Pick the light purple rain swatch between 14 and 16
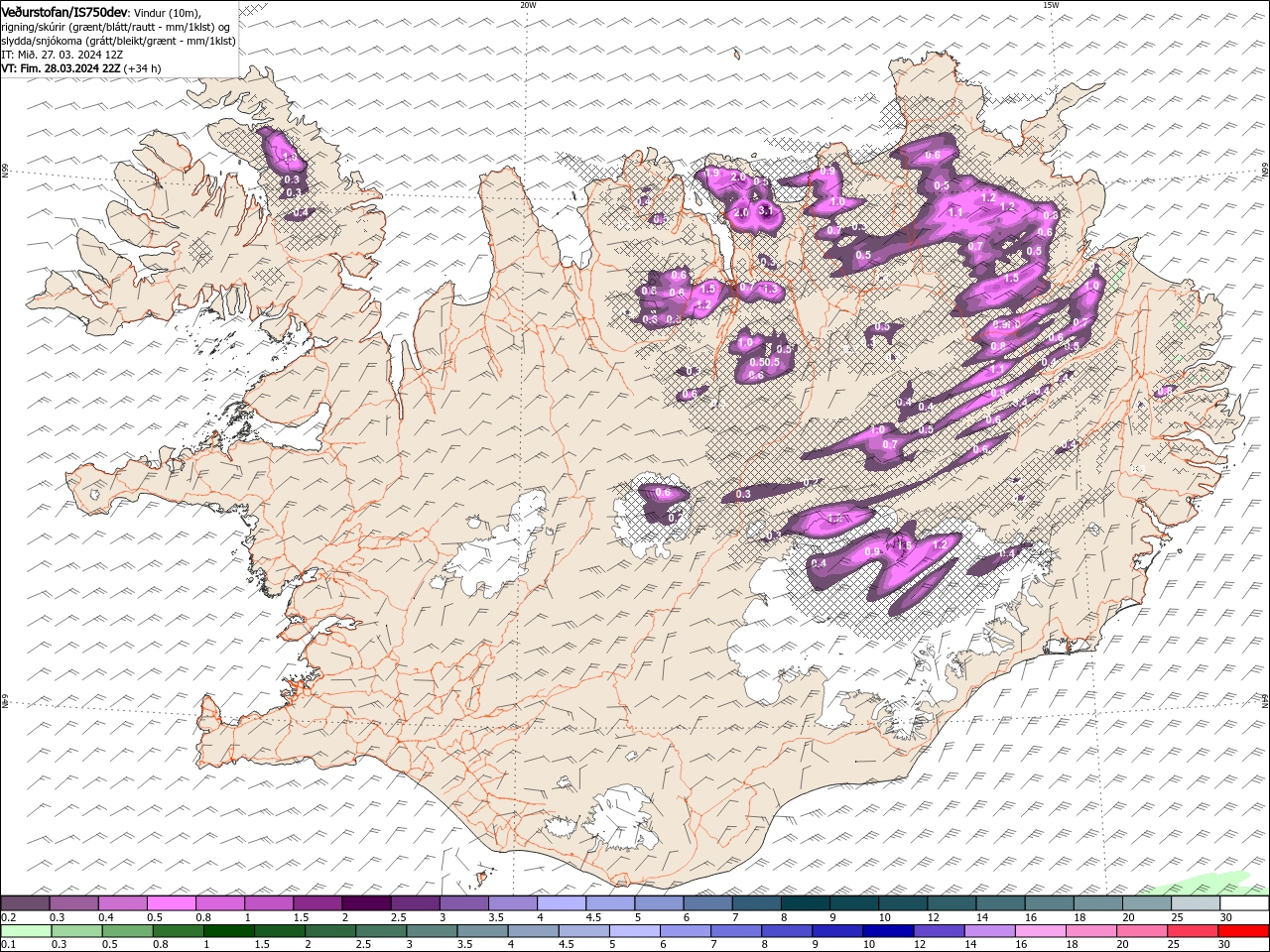The width and height of the screenshot is (1270, 952). (989, 931)
